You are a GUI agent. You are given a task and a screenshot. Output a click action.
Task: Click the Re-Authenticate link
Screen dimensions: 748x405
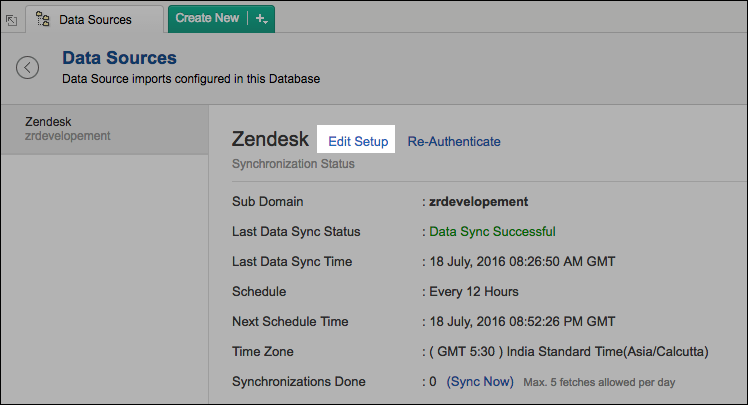[454, 141]
